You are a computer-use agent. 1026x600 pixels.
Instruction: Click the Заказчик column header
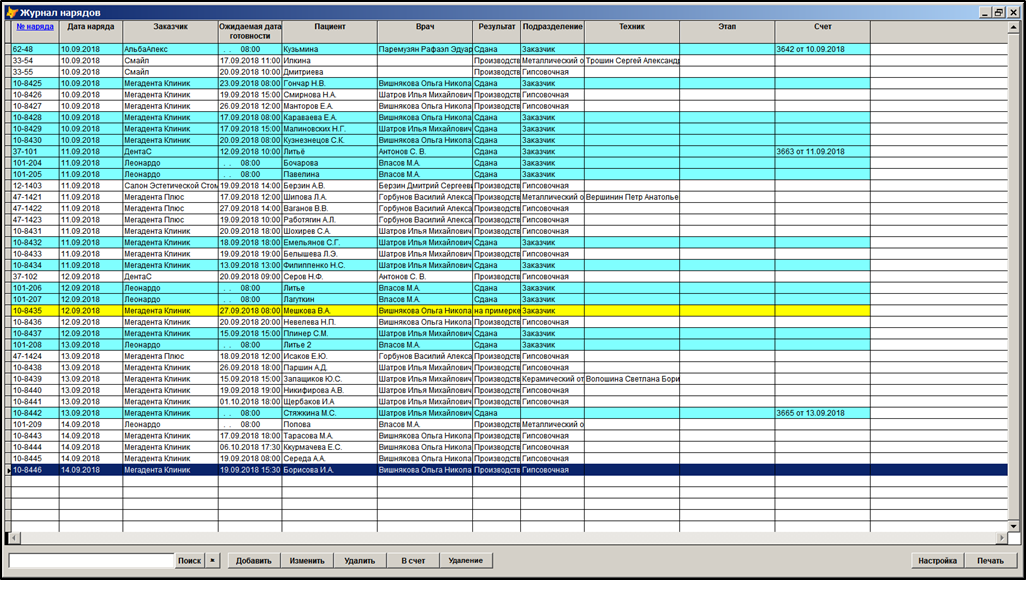tap(170, 27)
